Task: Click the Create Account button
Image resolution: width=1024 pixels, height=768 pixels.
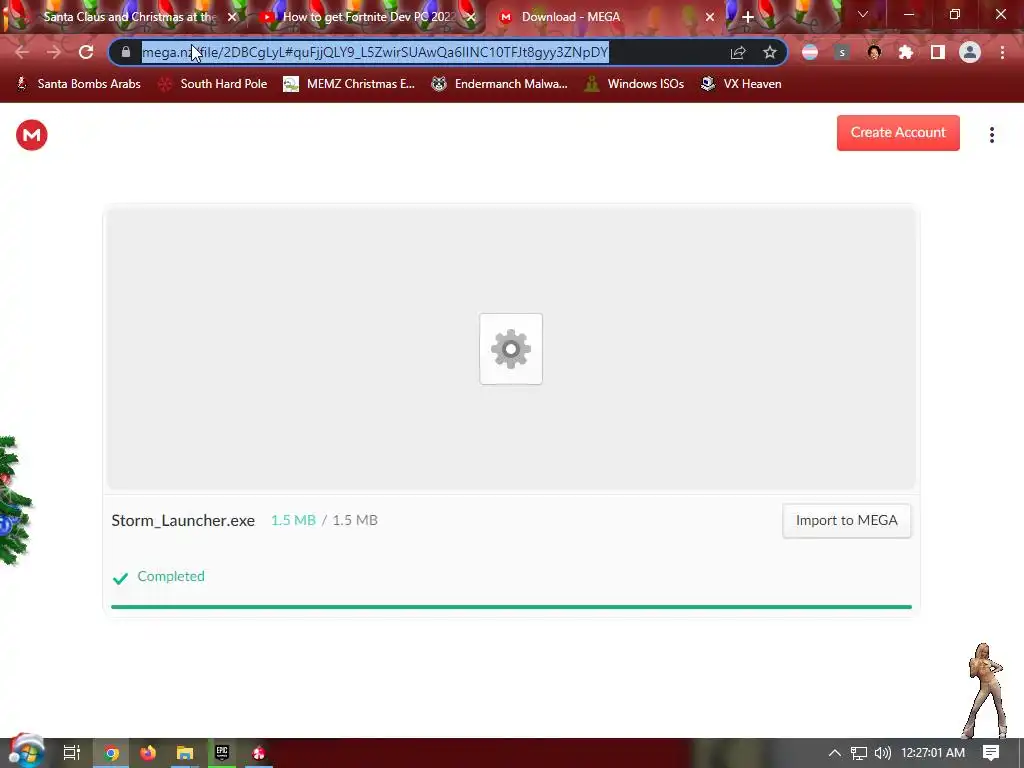Action: pos(898,133)
